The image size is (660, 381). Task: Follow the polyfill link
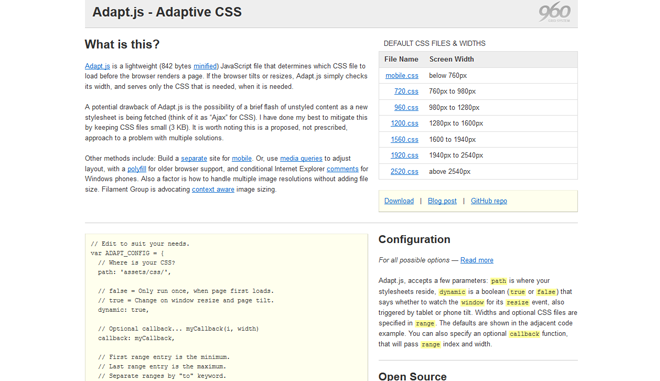tap(137, 169)
